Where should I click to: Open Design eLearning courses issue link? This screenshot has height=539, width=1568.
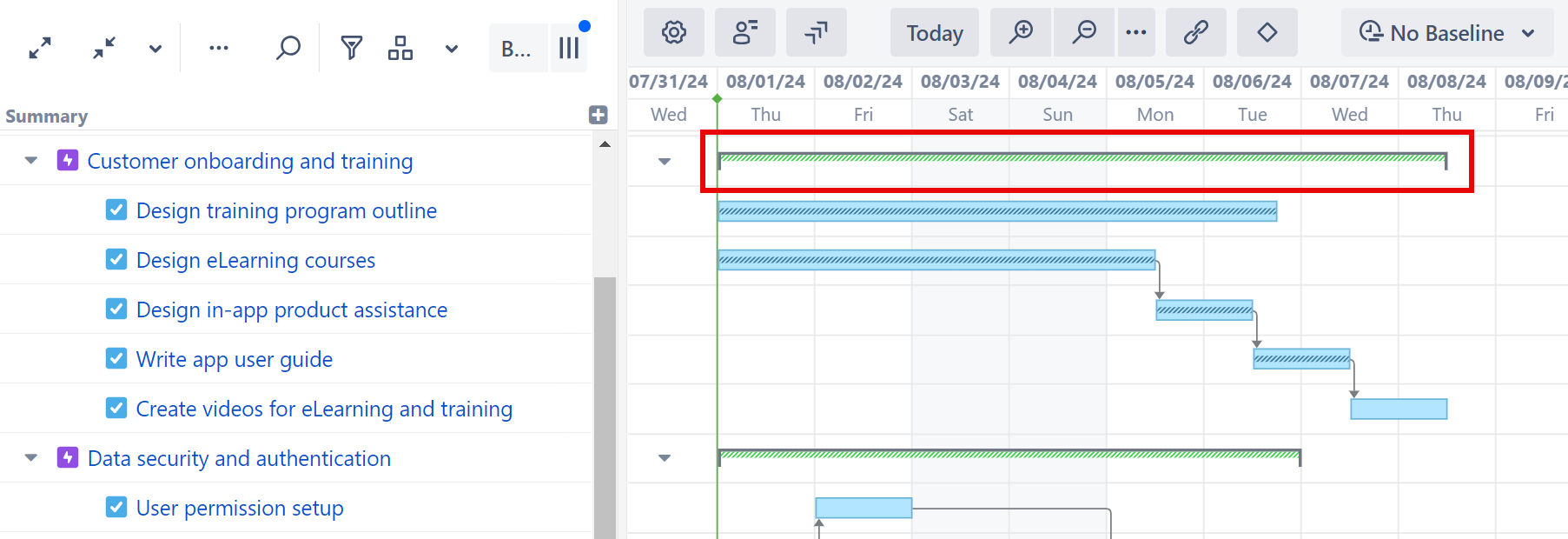click(x=255, y=260)
